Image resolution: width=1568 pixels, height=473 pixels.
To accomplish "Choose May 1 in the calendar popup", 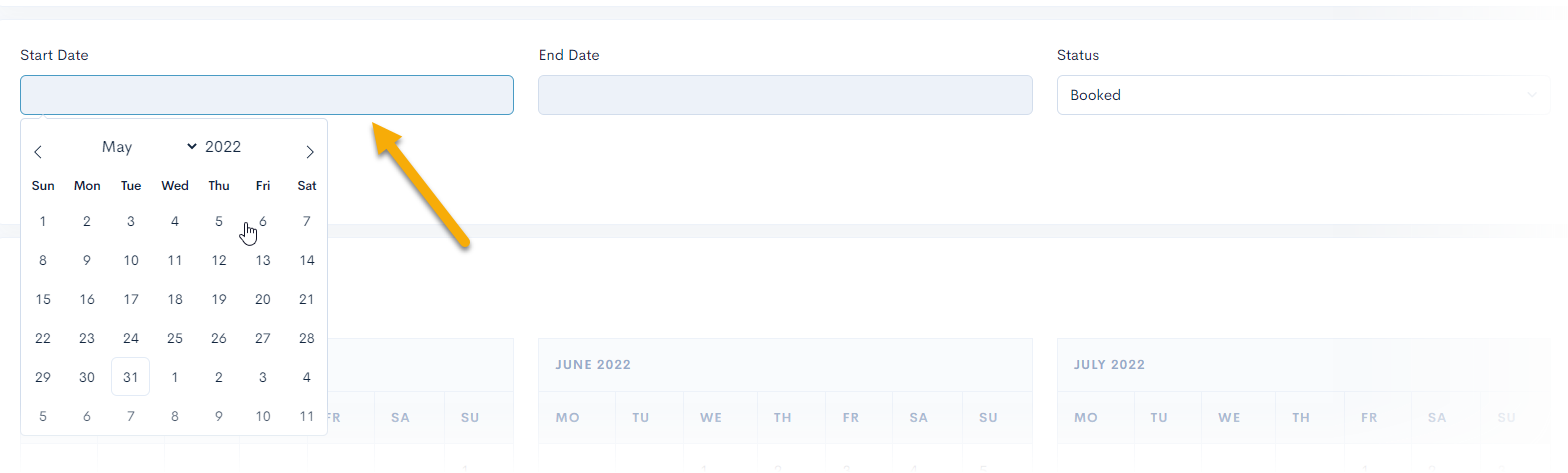I will [43, 222].
